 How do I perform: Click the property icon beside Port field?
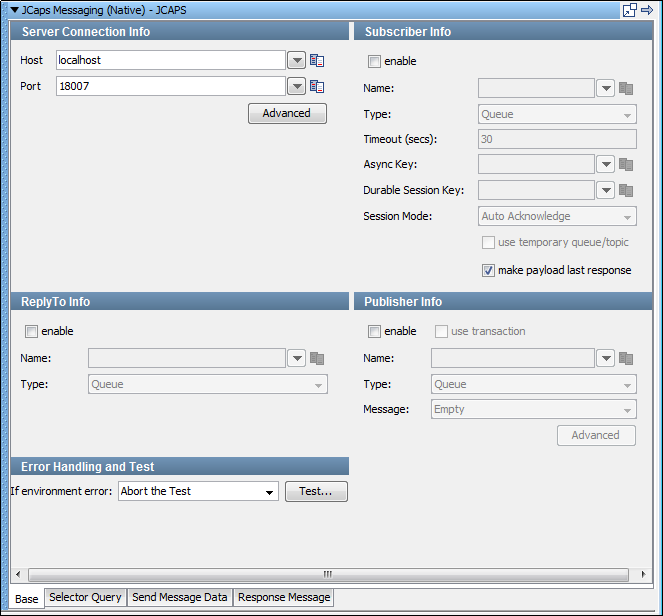tap(317, 86)
